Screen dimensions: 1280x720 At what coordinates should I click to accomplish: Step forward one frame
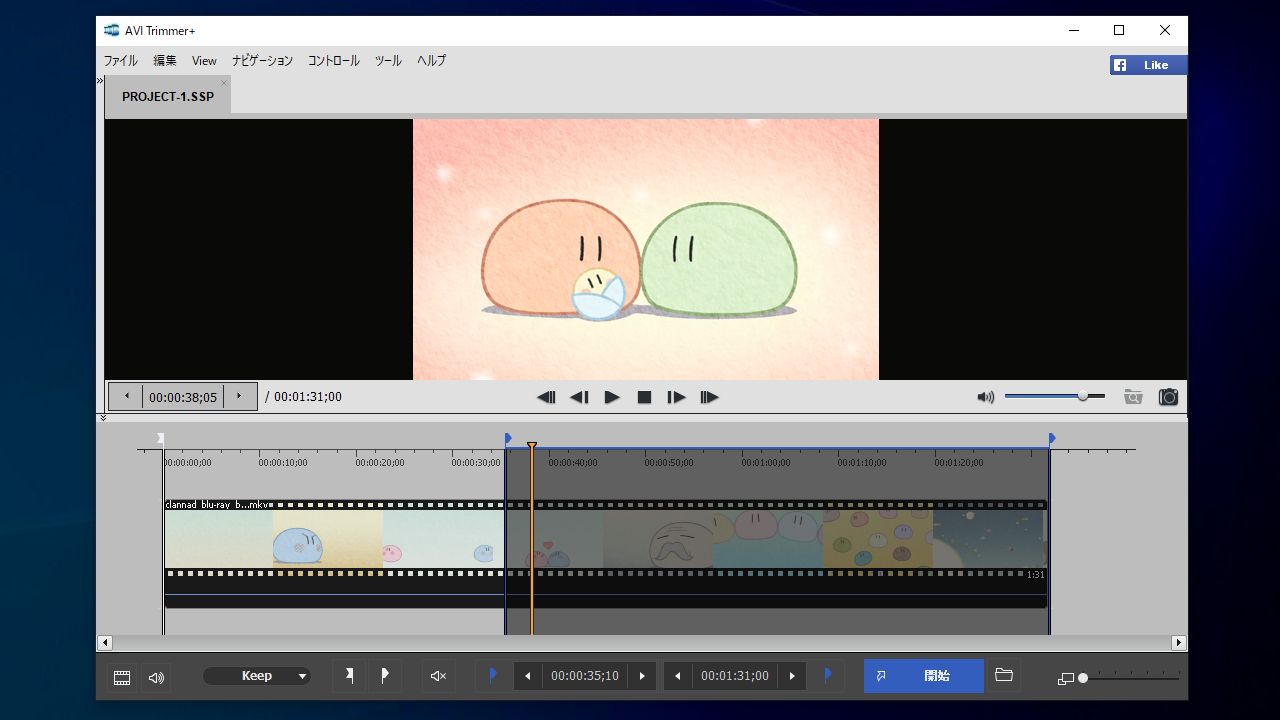[677, 397]
